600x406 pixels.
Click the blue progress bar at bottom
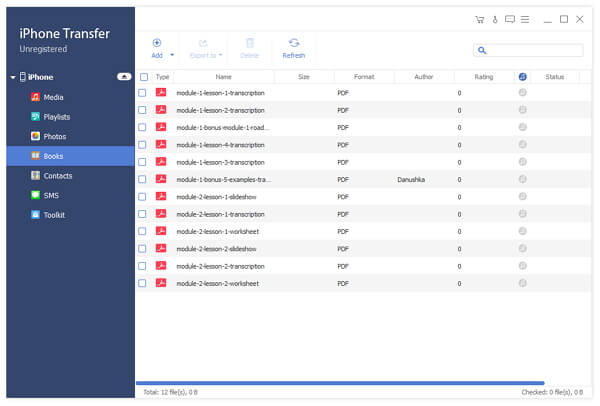(340, 383)
